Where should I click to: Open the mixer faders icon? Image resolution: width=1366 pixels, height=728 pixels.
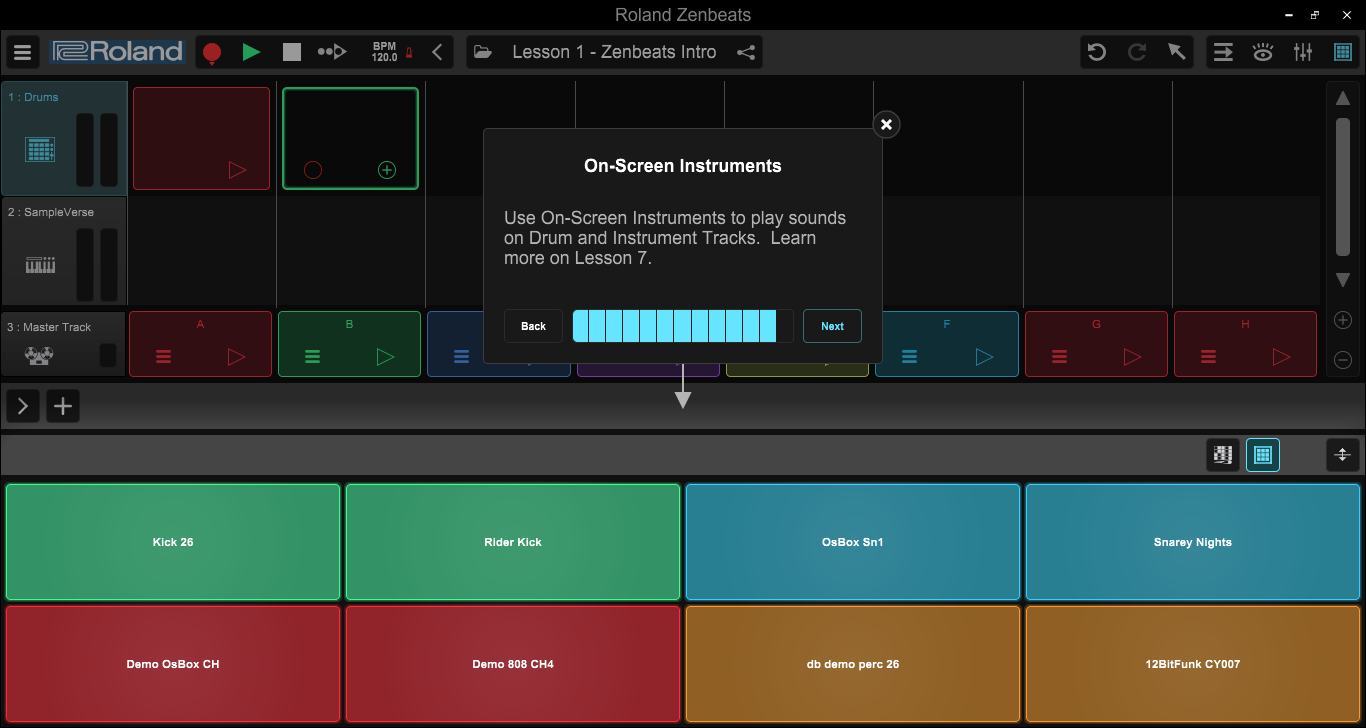[1303, 52]
